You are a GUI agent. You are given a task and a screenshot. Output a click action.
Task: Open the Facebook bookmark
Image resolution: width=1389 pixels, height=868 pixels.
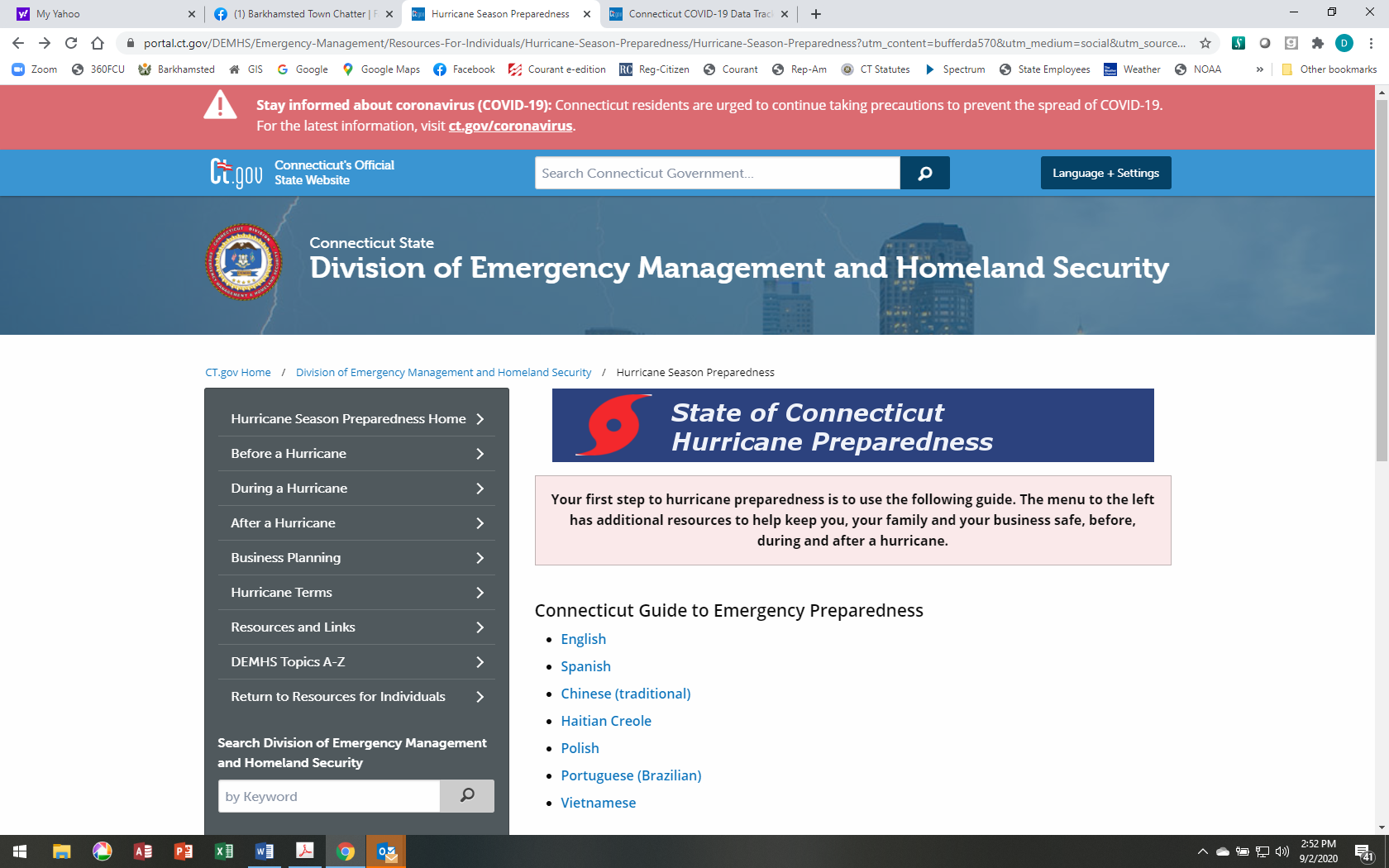point(464,69)
